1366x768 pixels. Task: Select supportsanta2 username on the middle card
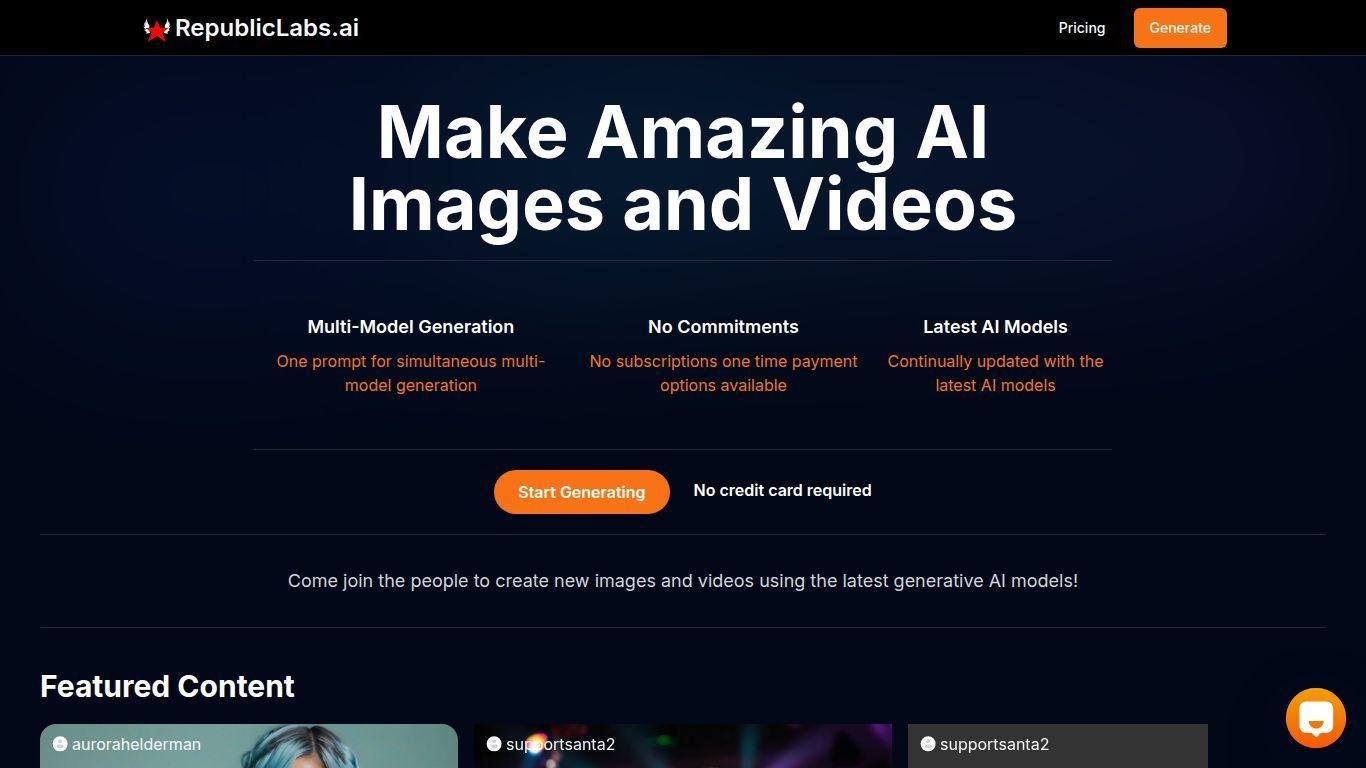pyautogui.click(x=560, y=744)
